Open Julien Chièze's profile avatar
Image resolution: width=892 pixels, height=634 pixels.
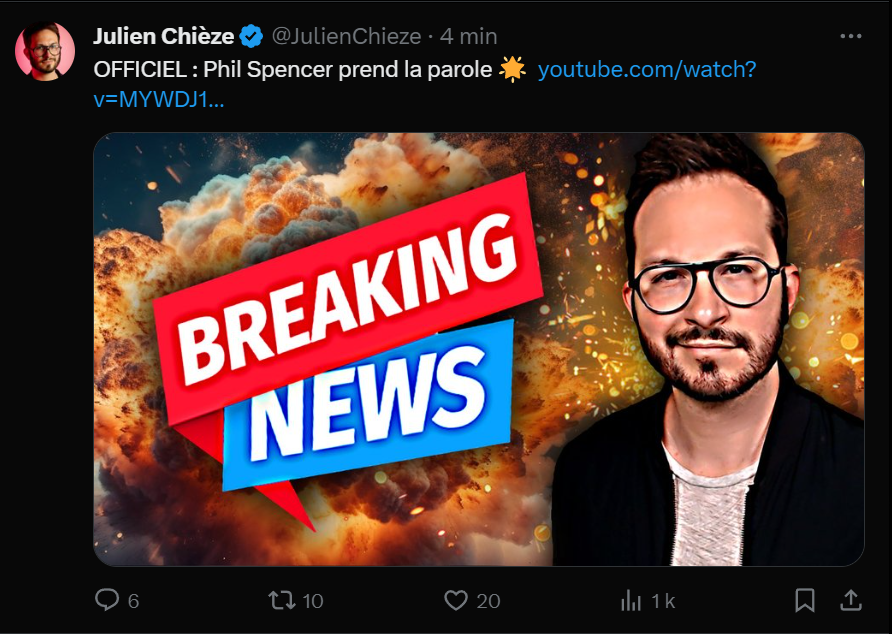[x=45, y=51]
